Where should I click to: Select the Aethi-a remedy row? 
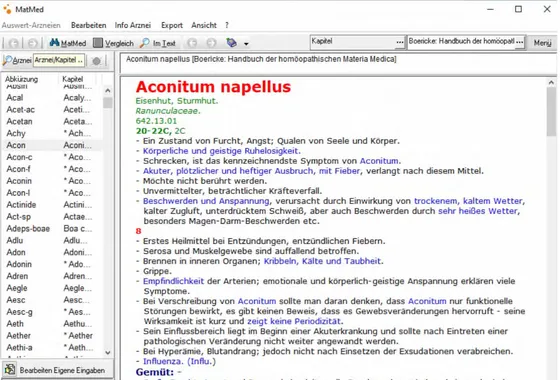52,347
